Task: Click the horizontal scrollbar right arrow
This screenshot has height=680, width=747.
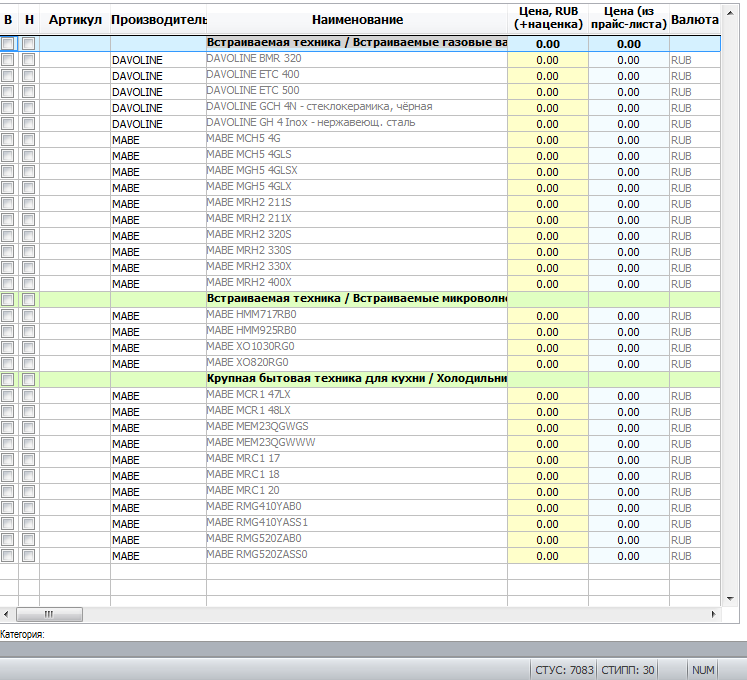Action: 714,614
